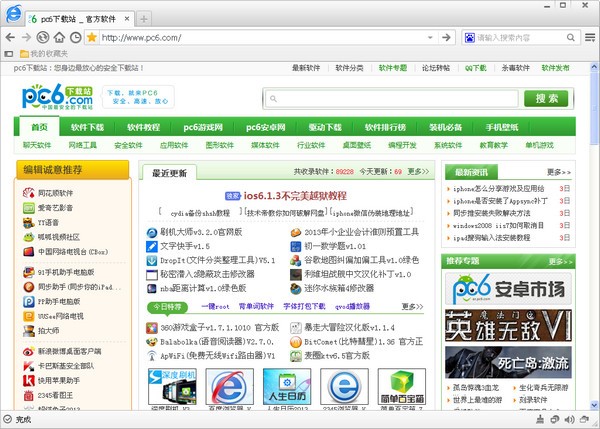
Task: Open news item iphone怎么分享游戏及应用给
Action: point(499,189)
